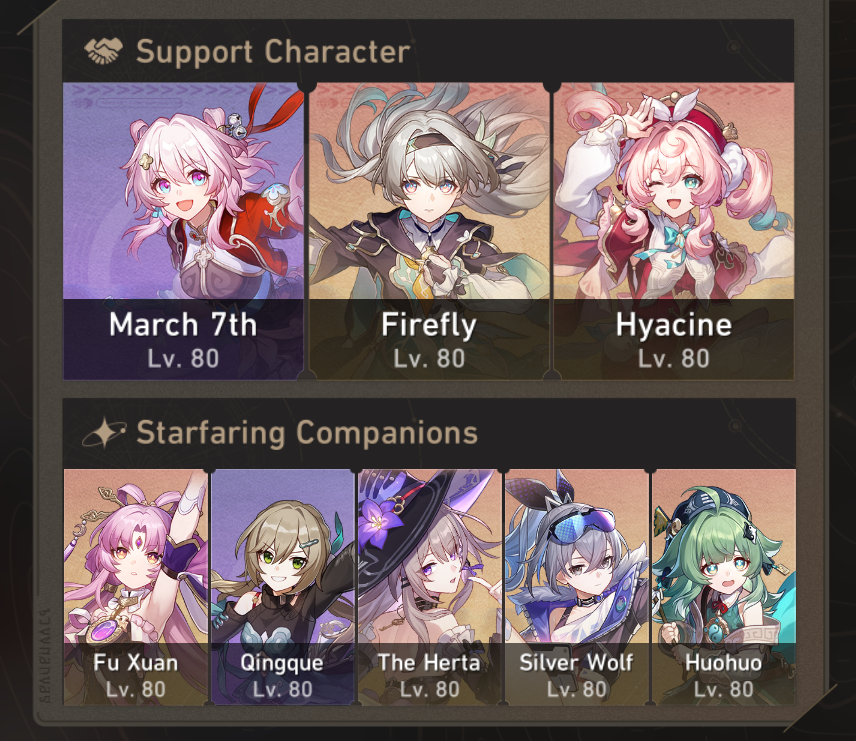The width and height of the screenshot is (856, 741).
Task: Click the Firefly name label
Action: 429,325
